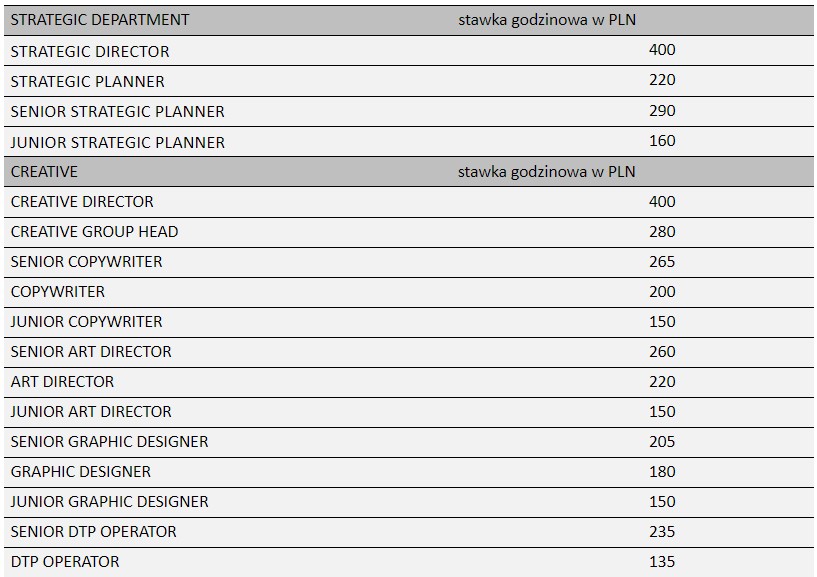The height and width of the screenshot is (577, 817).
Task: Click the rate value 135
Action: click(x=662, y=561)
